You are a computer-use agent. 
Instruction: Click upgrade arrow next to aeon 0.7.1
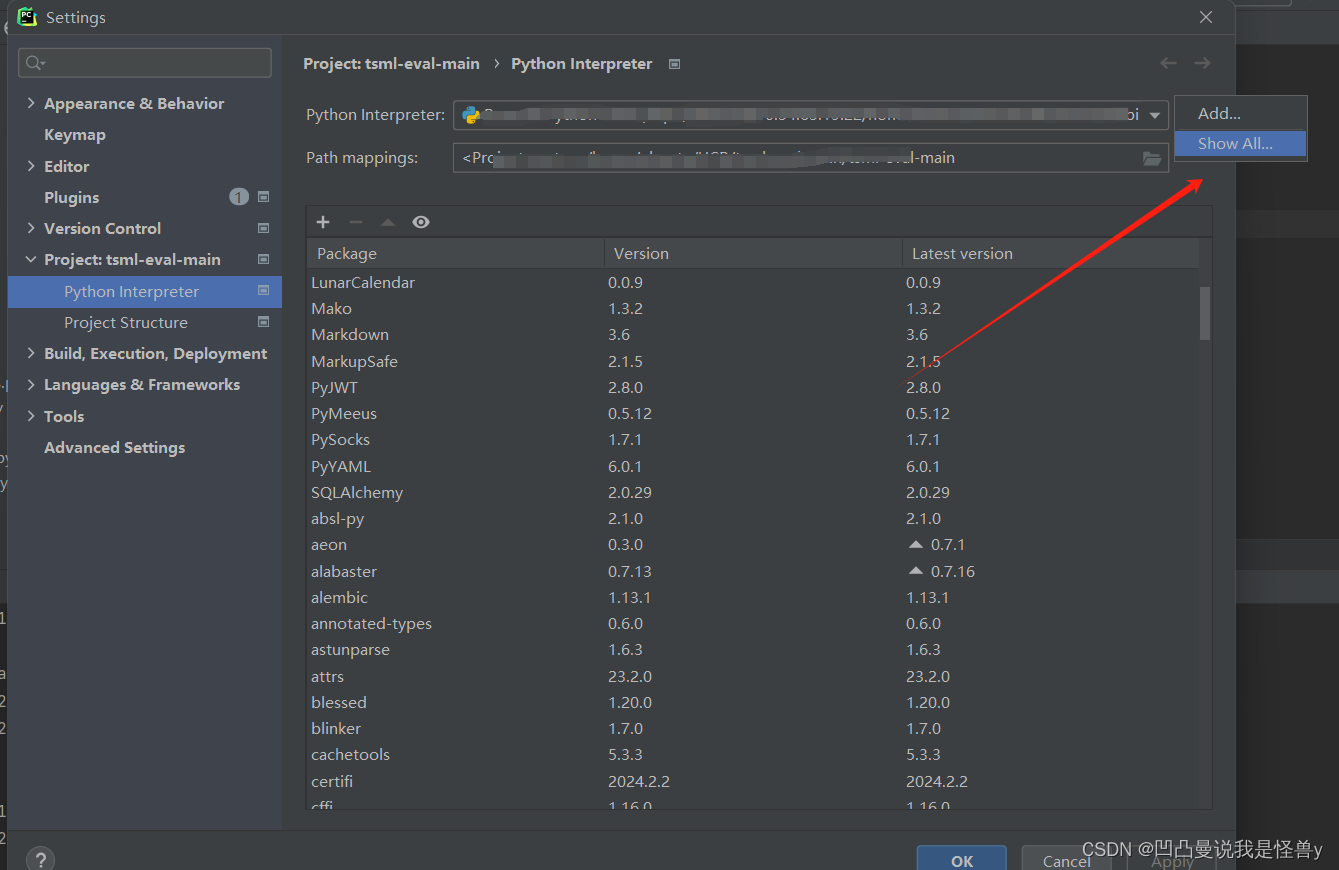coord(915,545)
